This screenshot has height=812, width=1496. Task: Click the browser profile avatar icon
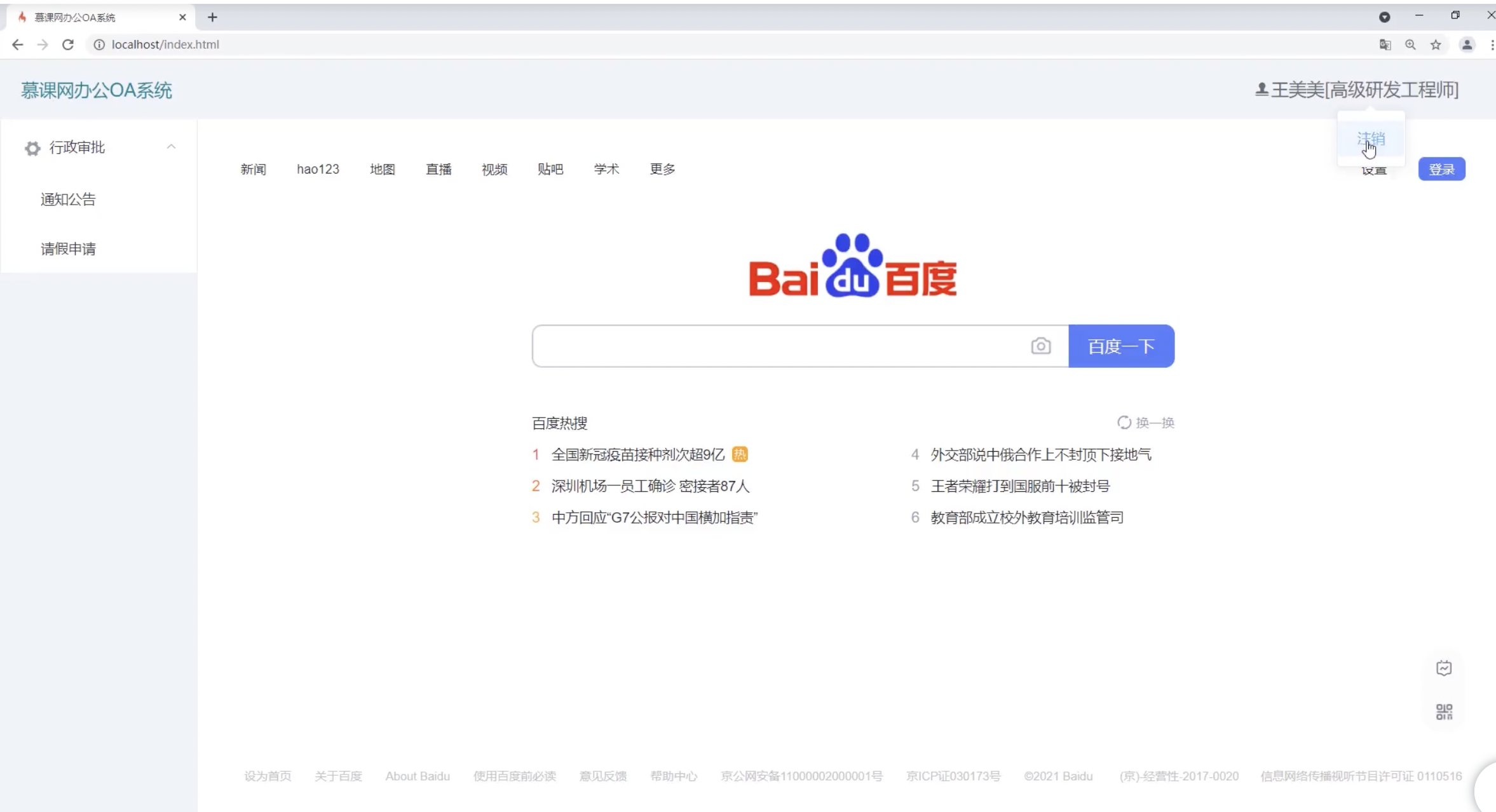(x=1467, y=44)
